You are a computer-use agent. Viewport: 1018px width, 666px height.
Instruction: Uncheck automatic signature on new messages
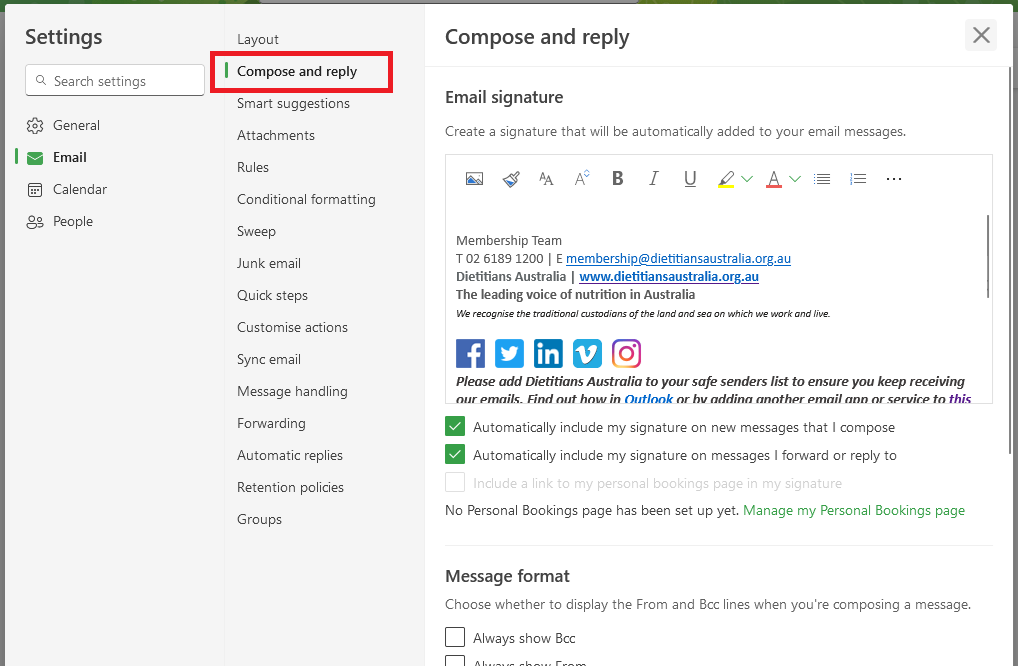[x=455, y=427]
